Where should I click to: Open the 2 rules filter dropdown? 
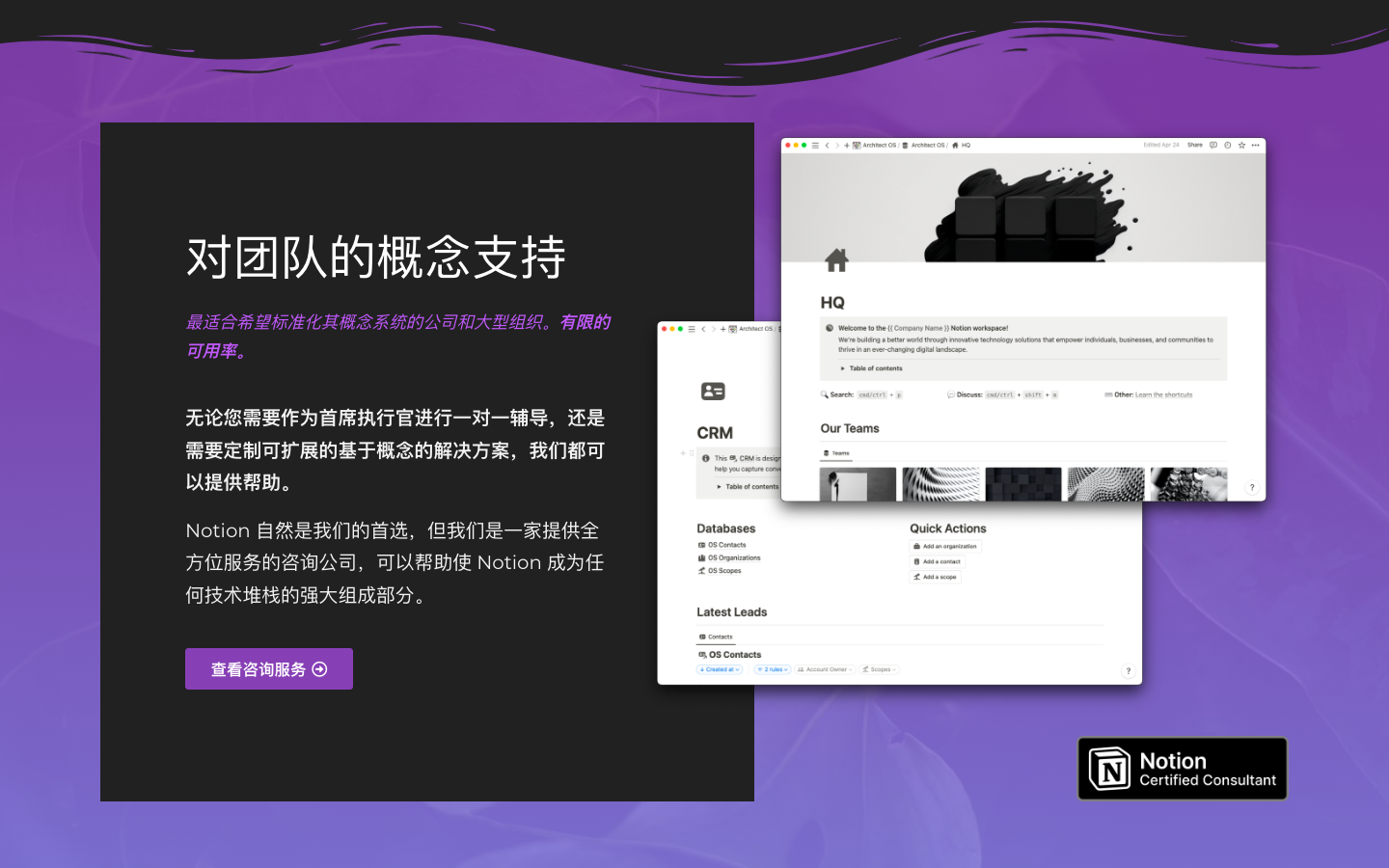773,669
